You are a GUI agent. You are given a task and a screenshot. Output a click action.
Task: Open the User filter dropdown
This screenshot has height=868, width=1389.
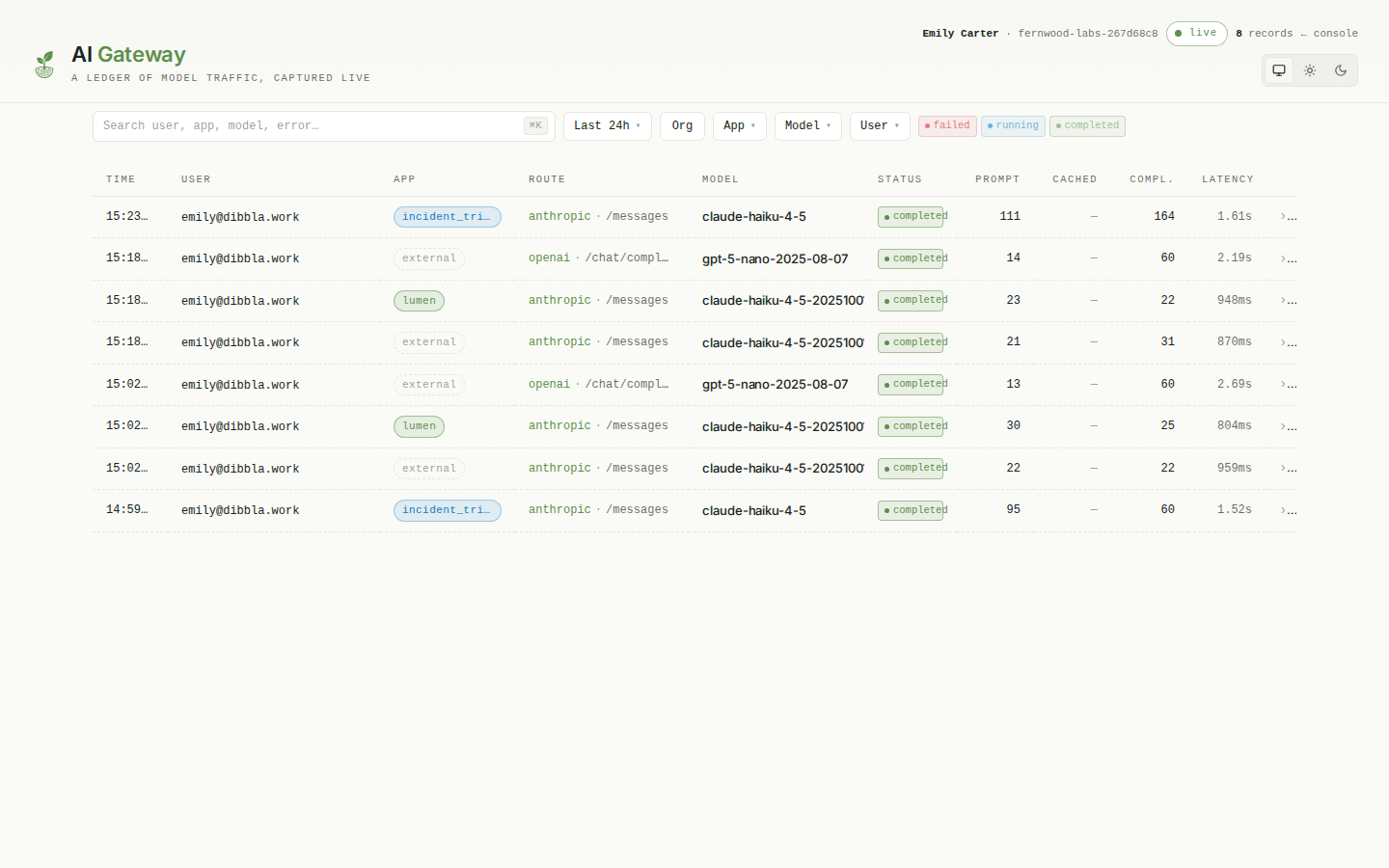[x=880, y=125]
